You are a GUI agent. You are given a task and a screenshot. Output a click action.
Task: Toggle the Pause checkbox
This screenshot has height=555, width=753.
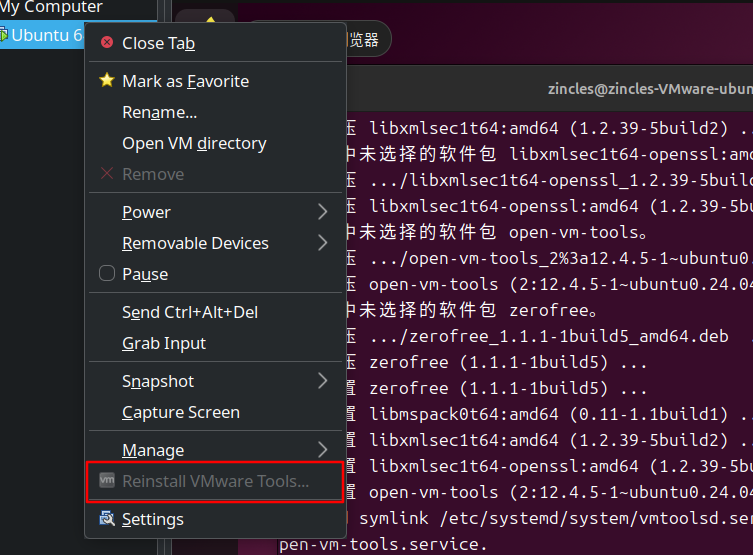point(107,274)
